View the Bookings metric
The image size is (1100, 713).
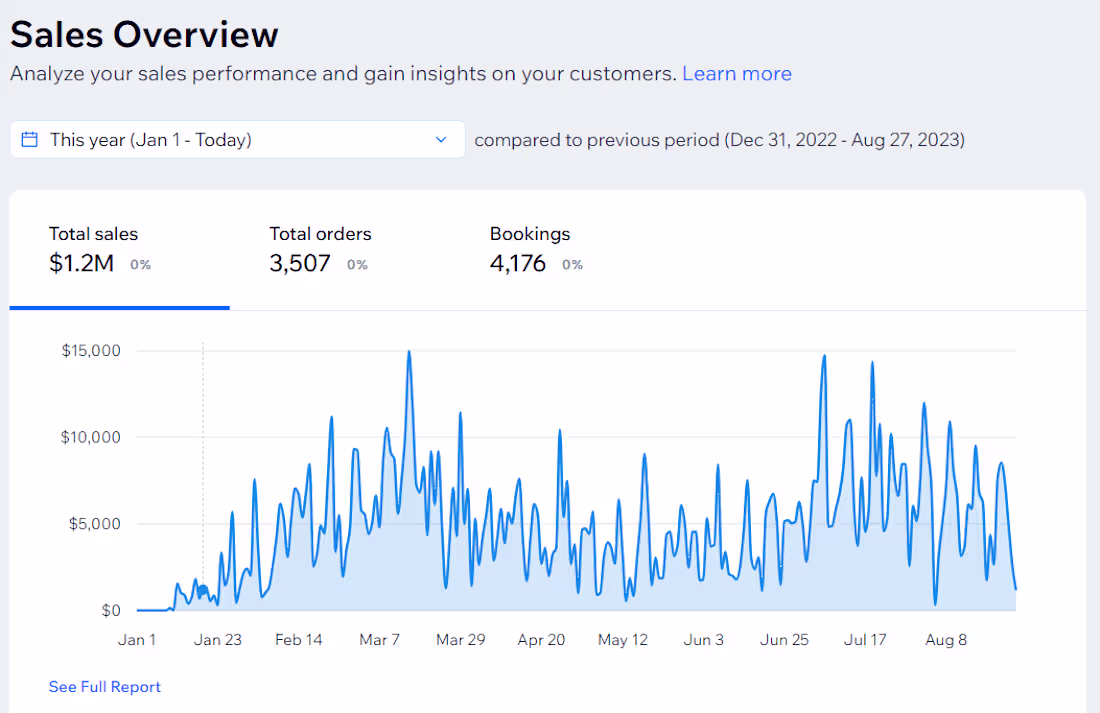[x=529, y=248]
